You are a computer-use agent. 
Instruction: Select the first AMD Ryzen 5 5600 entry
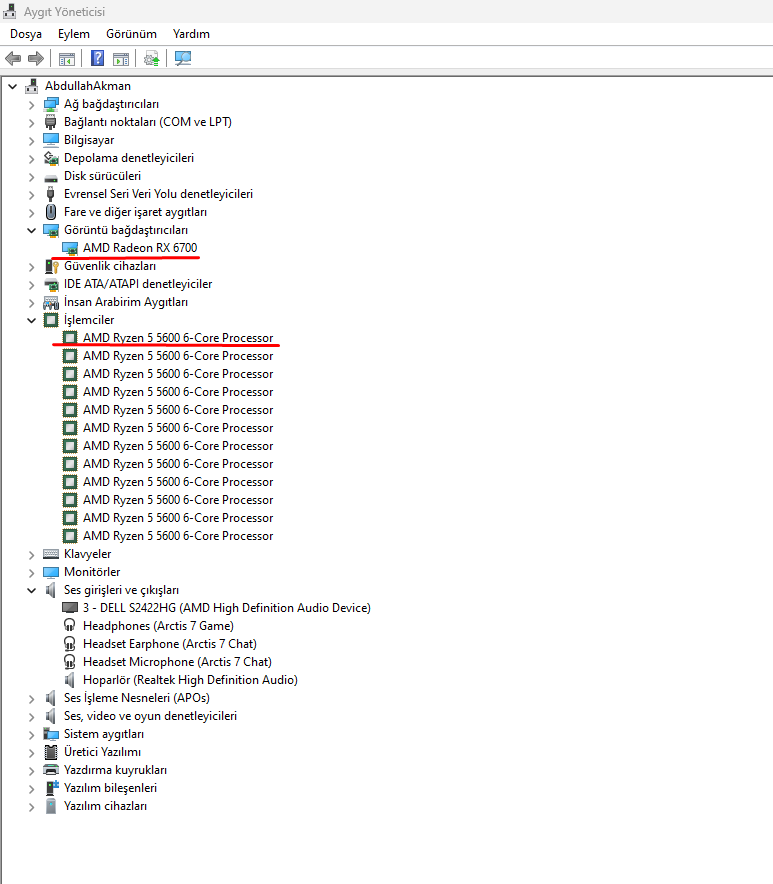coord(178,338)
